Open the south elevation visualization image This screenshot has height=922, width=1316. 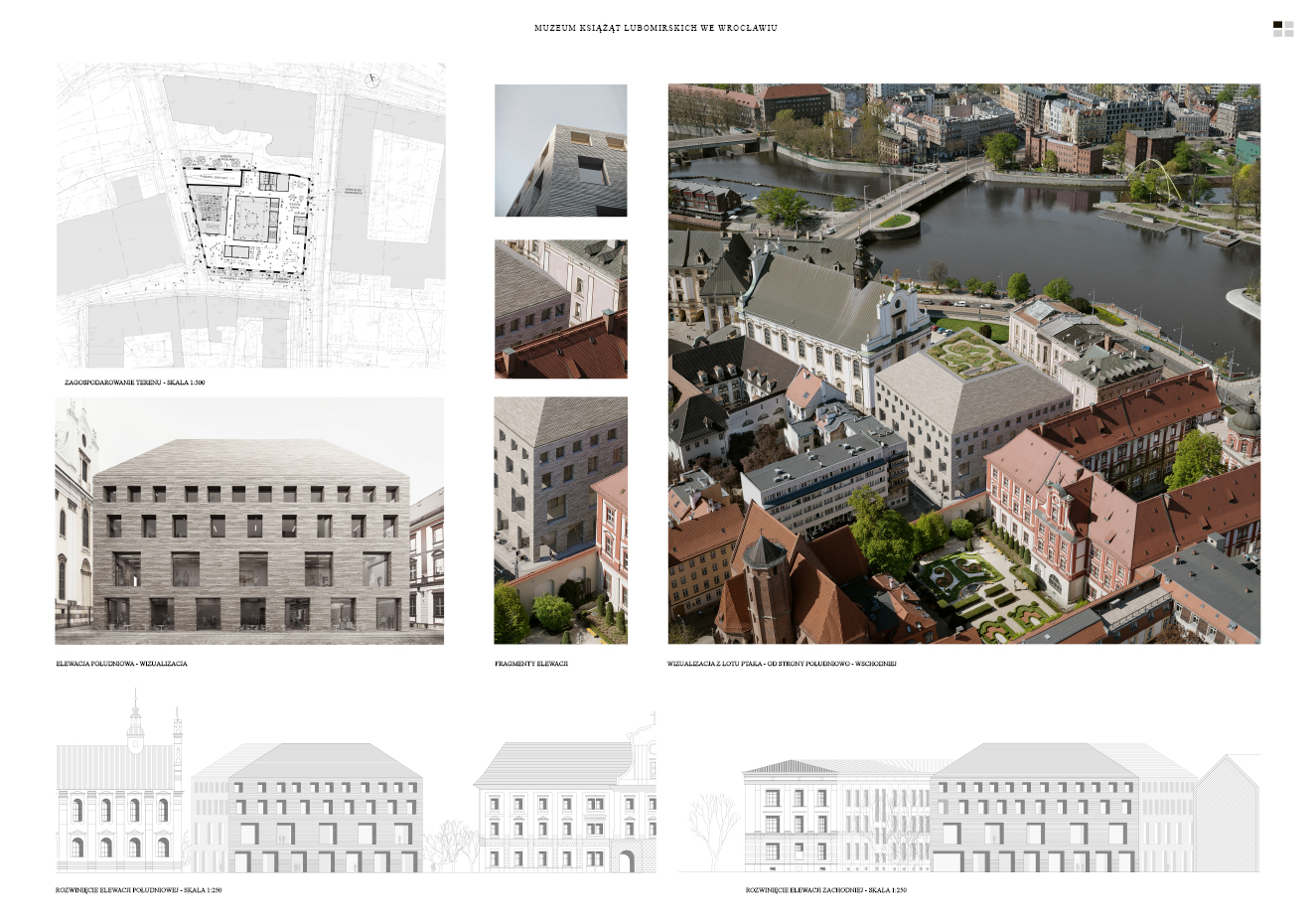(x=249, y=521)
